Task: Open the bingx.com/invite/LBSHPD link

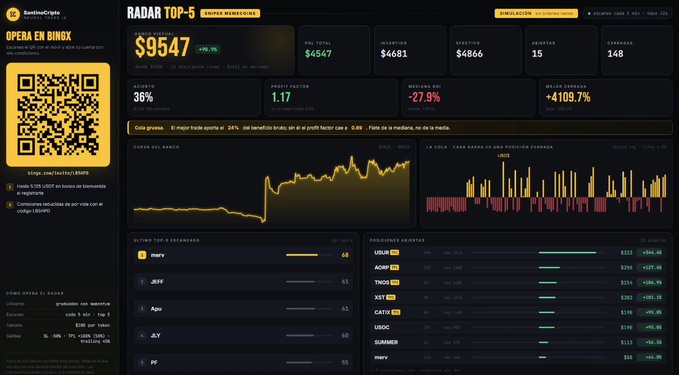Action: click(58, 173)
